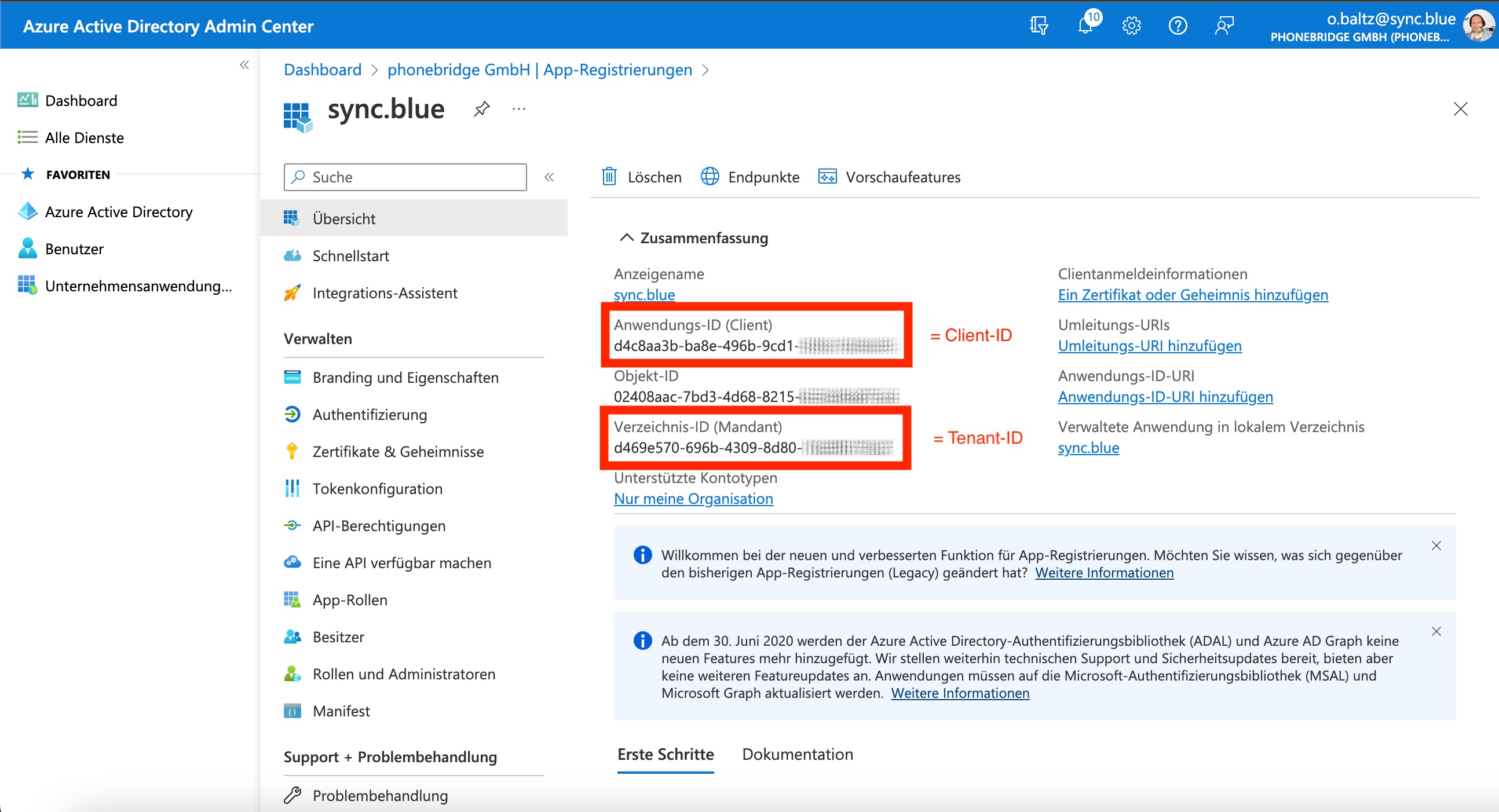Open Vorschaufeatures in the toolbar

click(x=889, y=177)
